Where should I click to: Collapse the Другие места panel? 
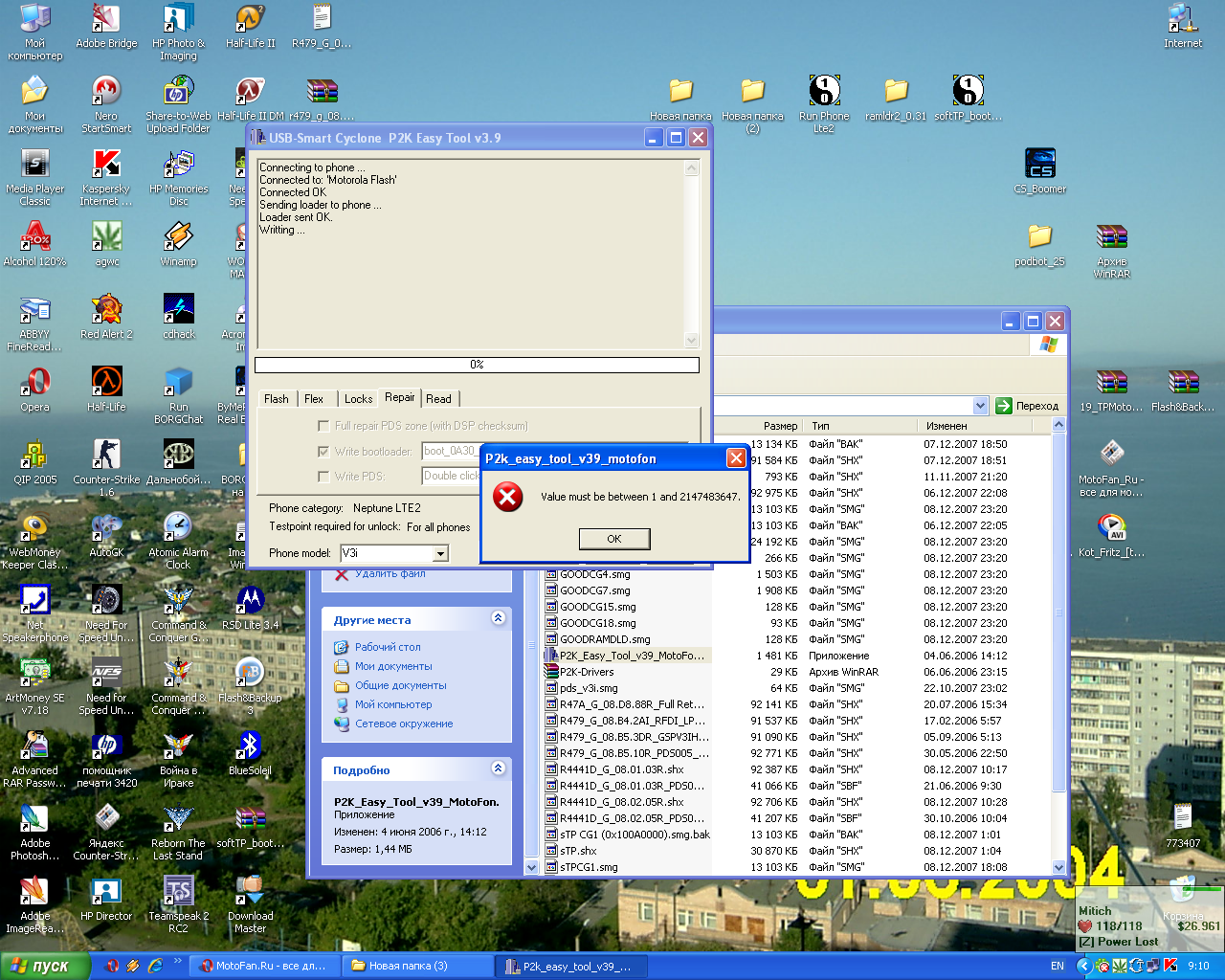498,618
